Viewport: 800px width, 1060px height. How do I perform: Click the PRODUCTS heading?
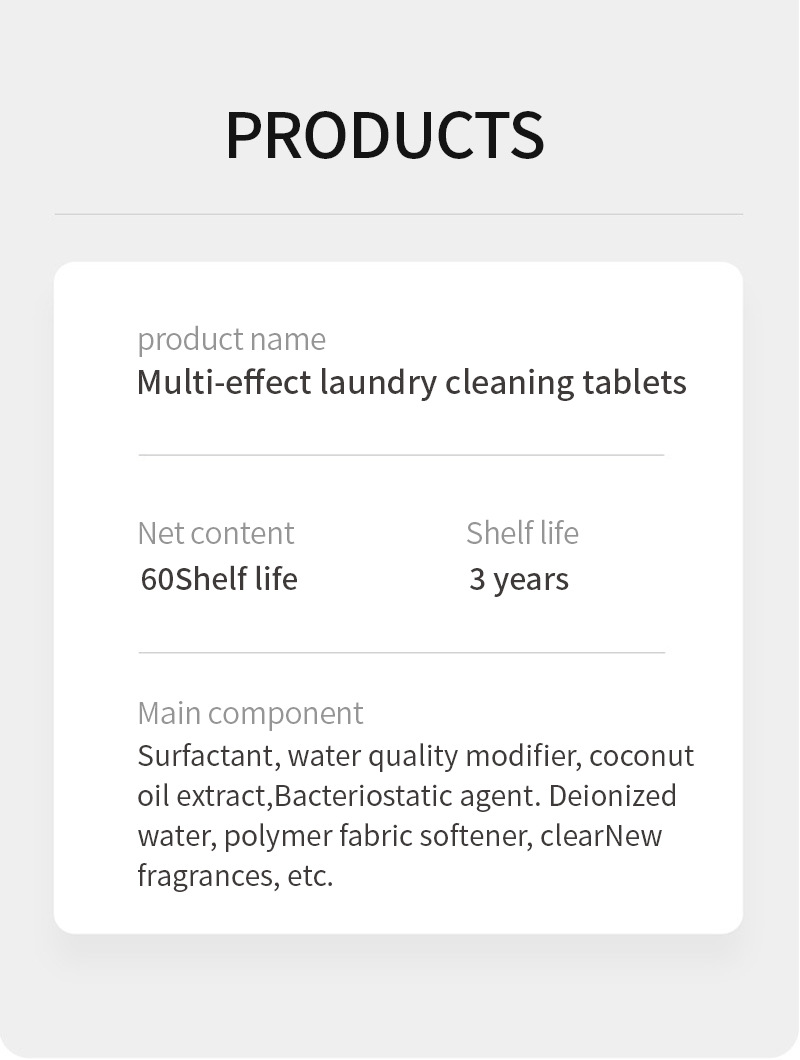tap(385, 134)
